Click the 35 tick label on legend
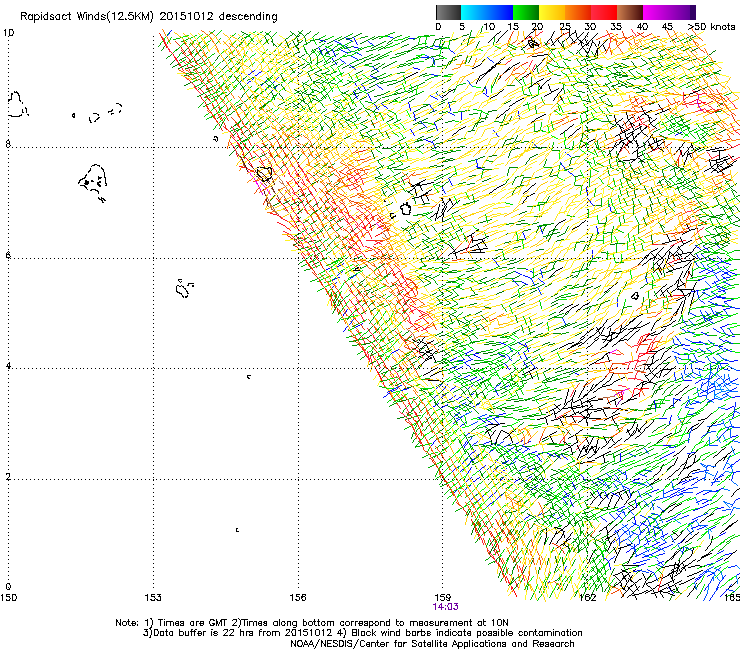 pos(616,26)
